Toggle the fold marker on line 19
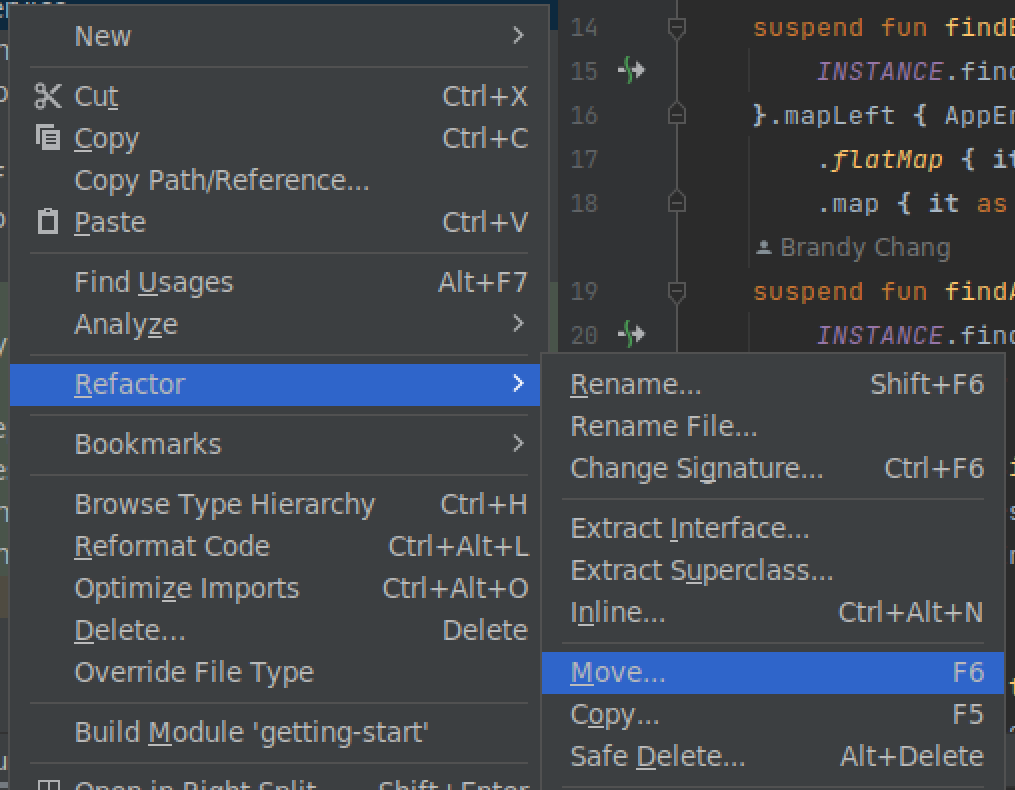The height and width of the screenshot is (790, 1015). click(677, 291)
